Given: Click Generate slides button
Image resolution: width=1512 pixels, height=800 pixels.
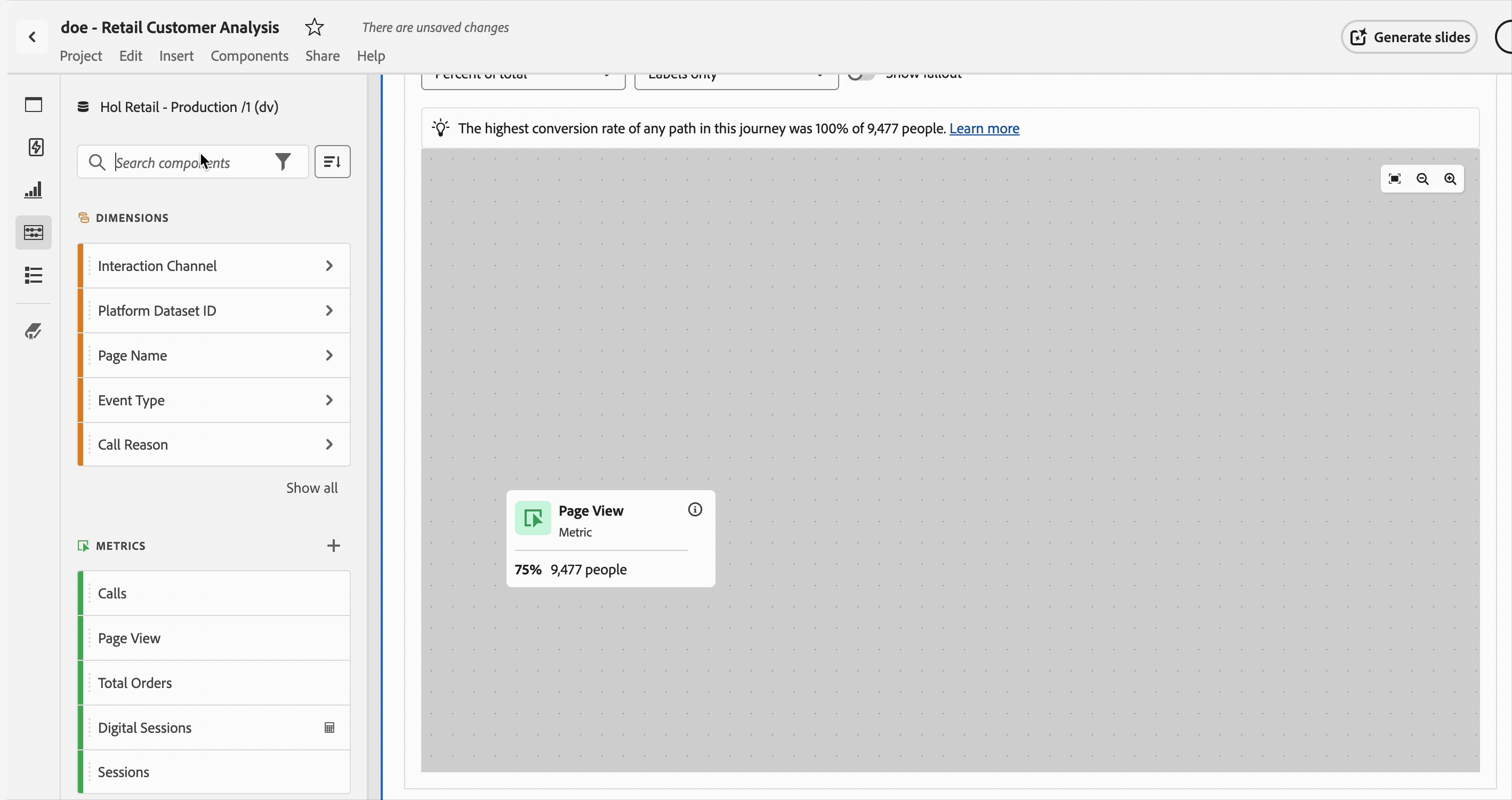Looking at the screenshot, I should pyautogui.click(x=1409, y=37).
